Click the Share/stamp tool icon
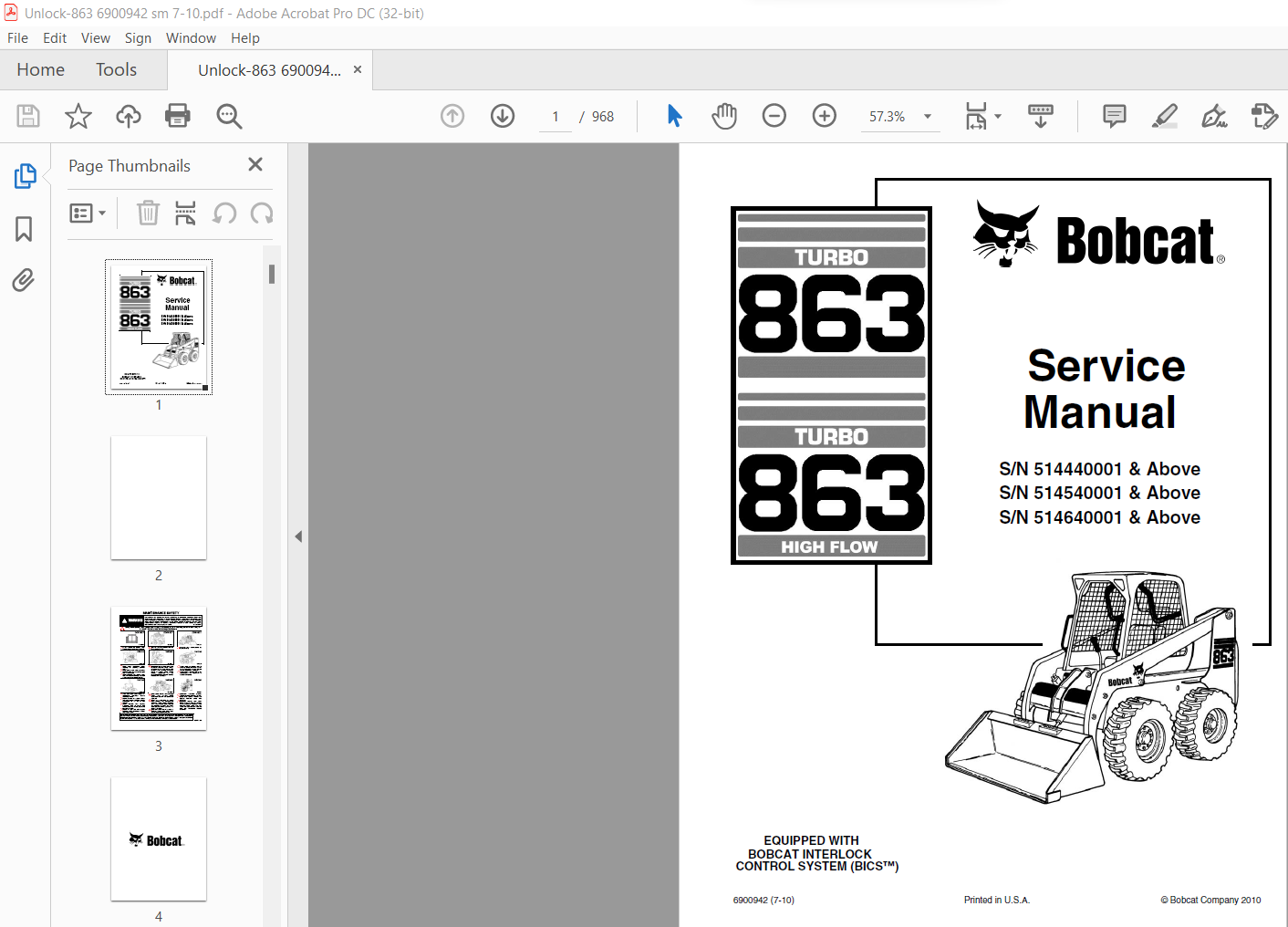1288x927 pixels. pos(1264,116)
